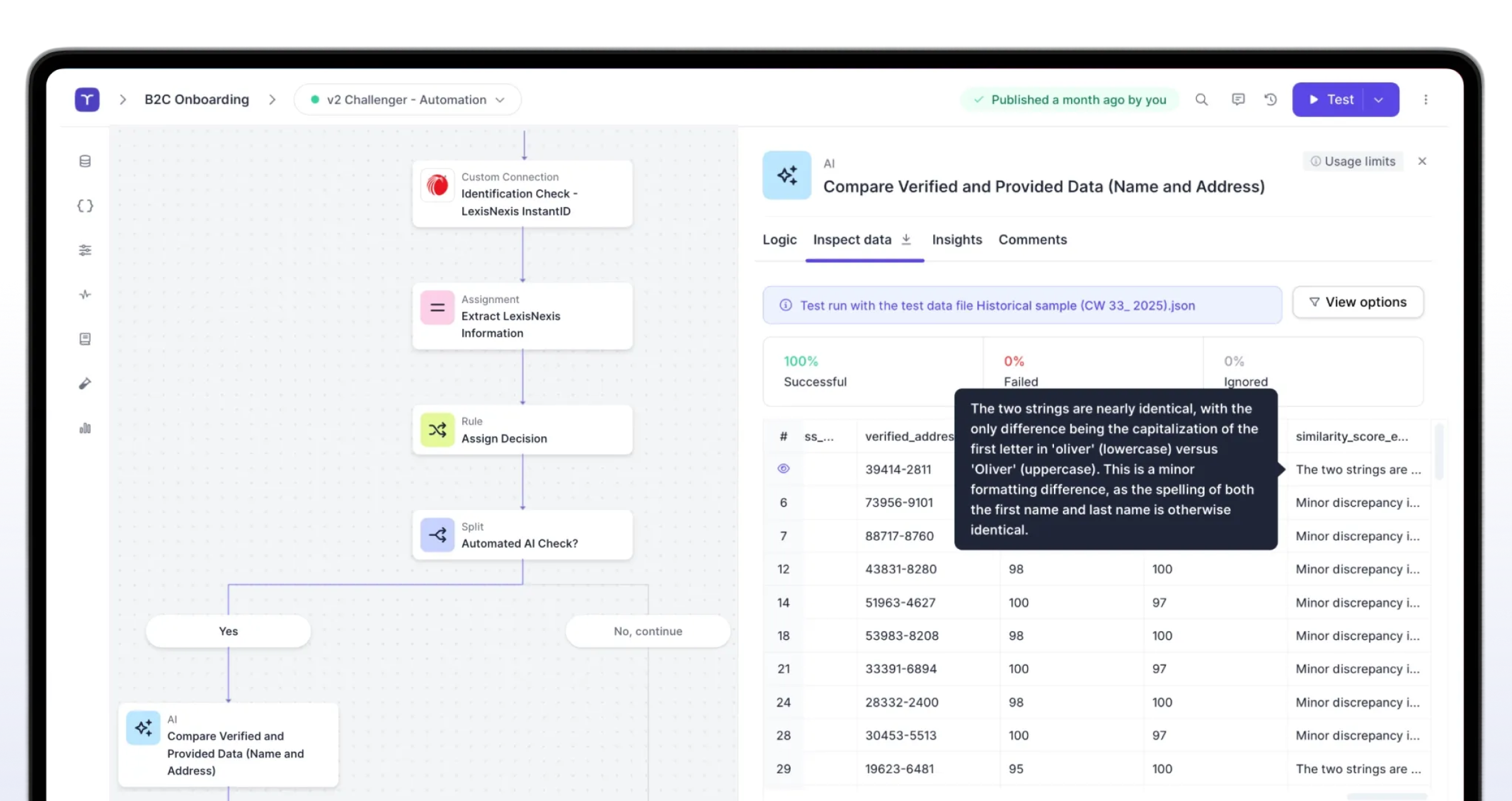Open the three-dot more options menu
This screenshot has width=1512, height=801.
(x=1426, y=99)
